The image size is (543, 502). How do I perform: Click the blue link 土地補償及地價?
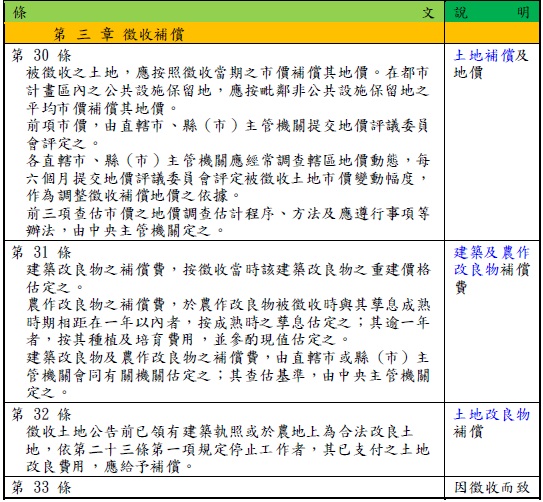(x=491, y=64)
